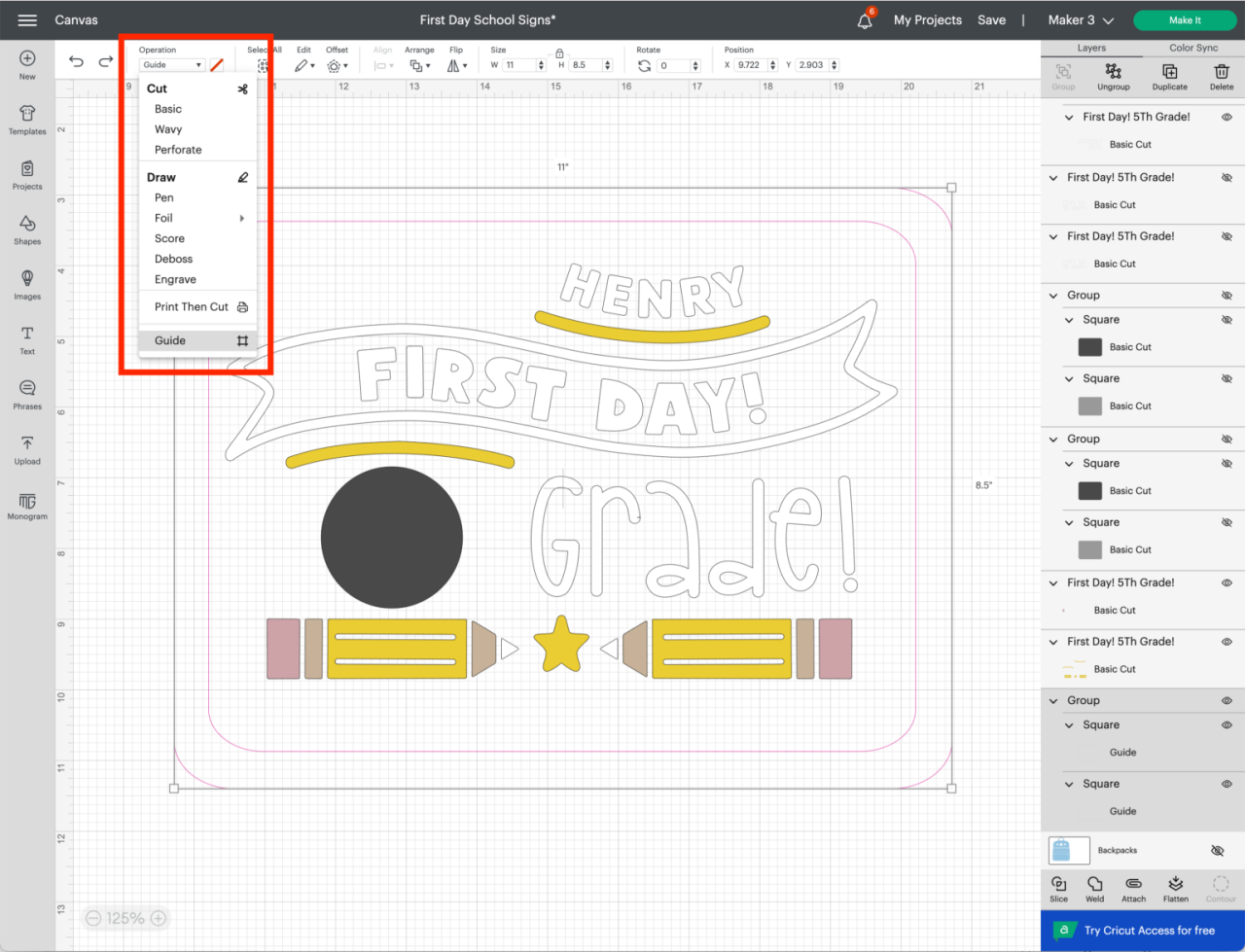This screenshot has width=1245, height=952.
Task: Collapse the last Group layer using its chevron
Action: coord(1053,700)
